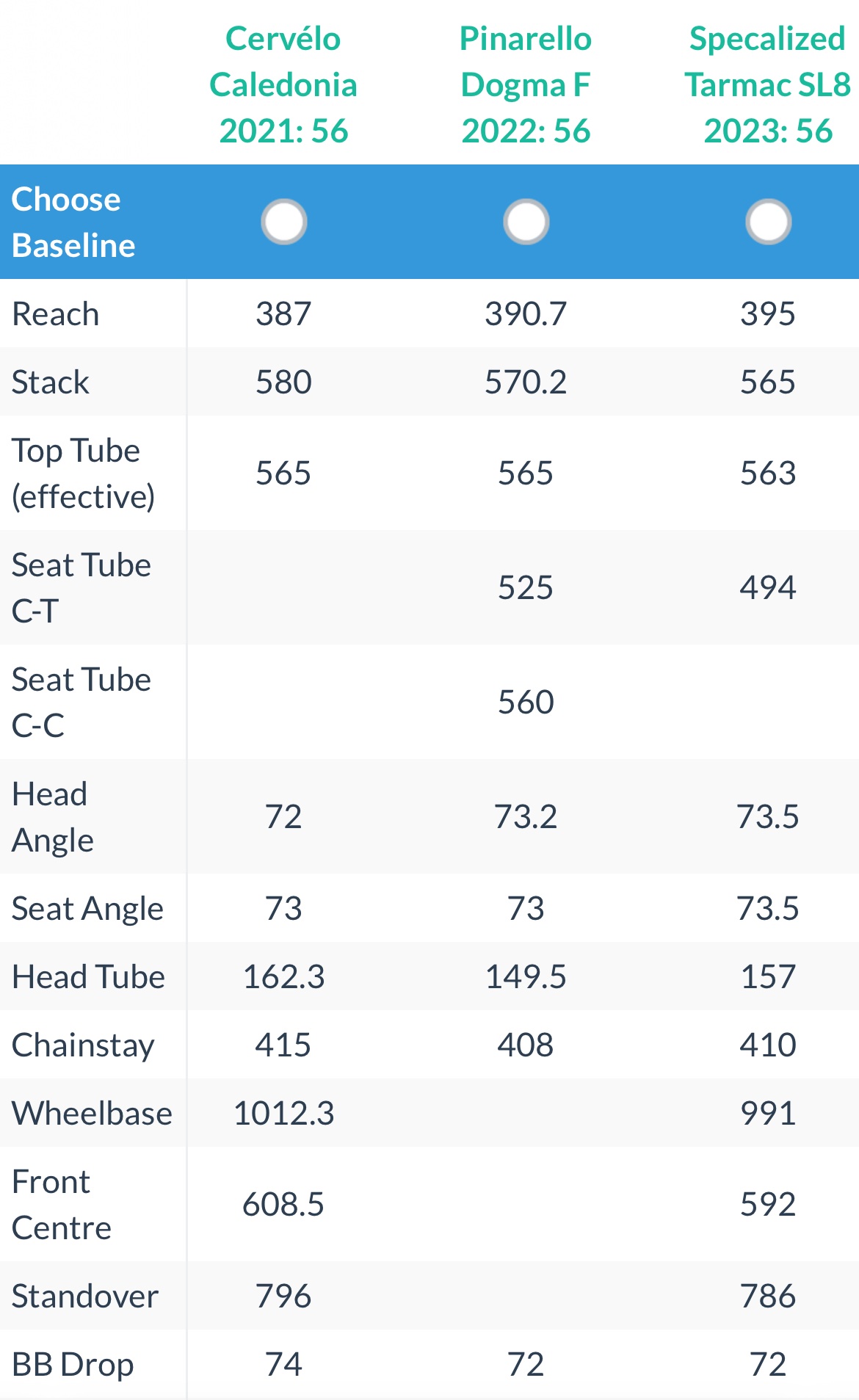The width and height of the screenshot is (859, 1400).
Task: Click Specialized seat tube C-T value 494
Action: (x=768, y=587)
